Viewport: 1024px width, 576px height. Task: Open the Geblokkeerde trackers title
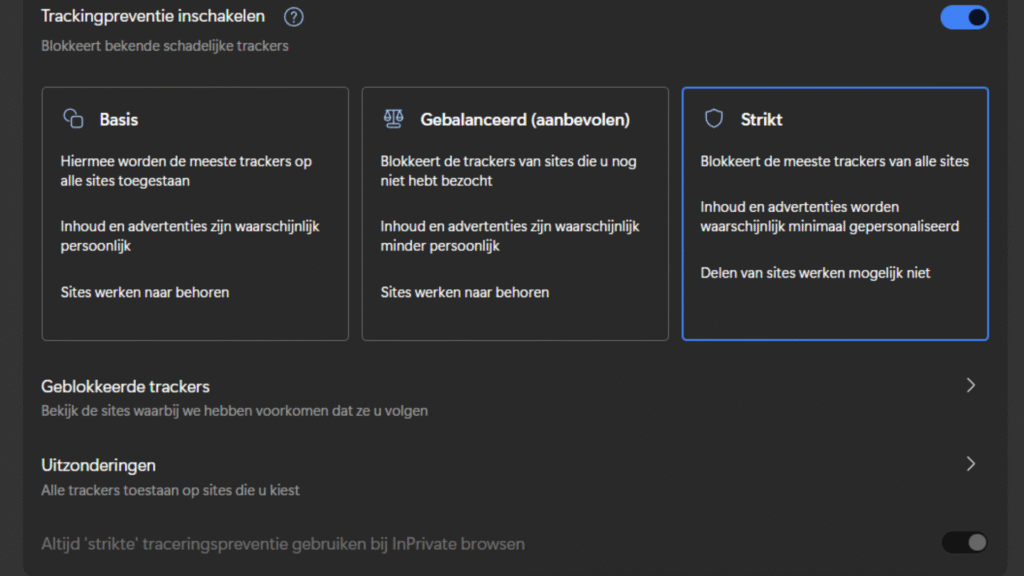[x=125, y=386]
